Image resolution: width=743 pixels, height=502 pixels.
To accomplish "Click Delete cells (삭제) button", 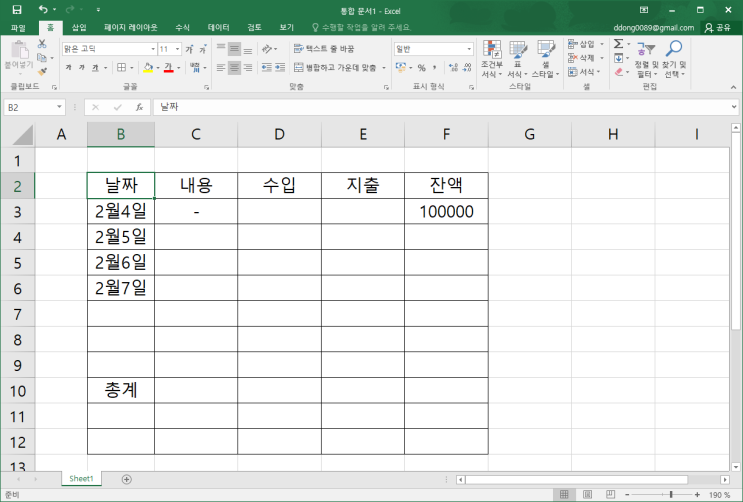I will click(586, 58).
